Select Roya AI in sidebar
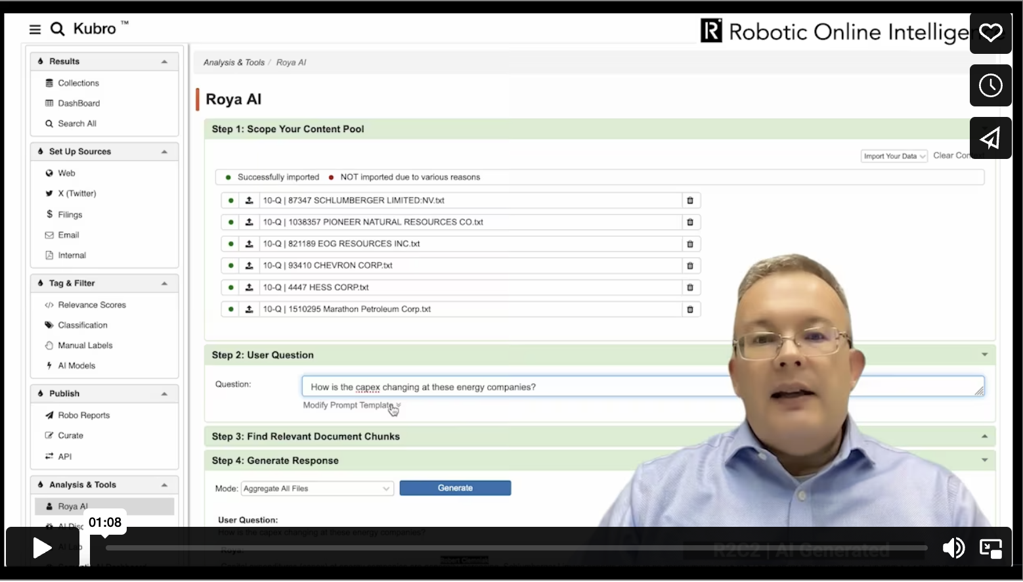 (104, 506)
